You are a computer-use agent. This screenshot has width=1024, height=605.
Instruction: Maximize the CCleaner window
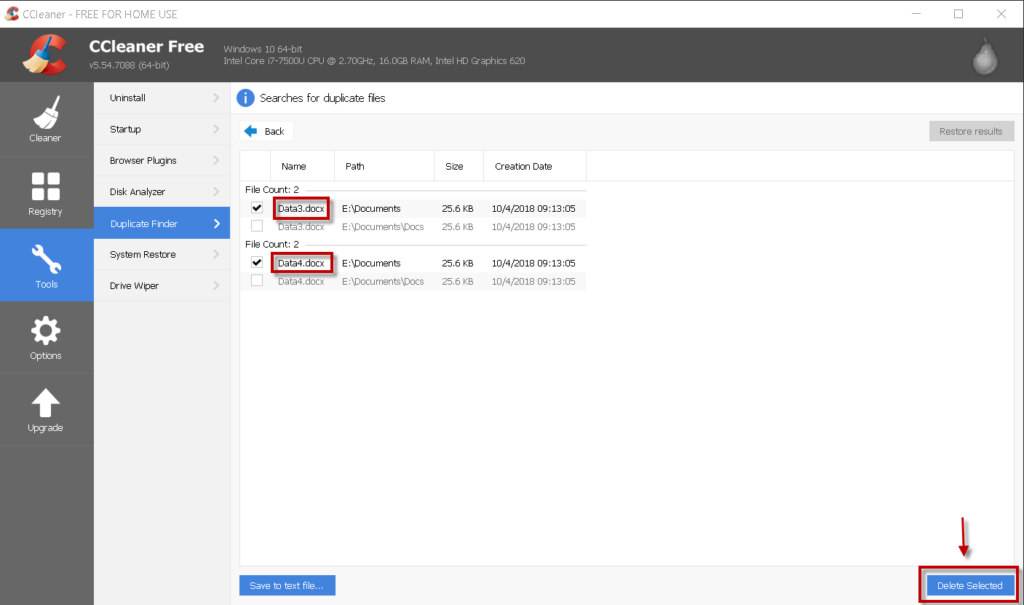[958, 14]
